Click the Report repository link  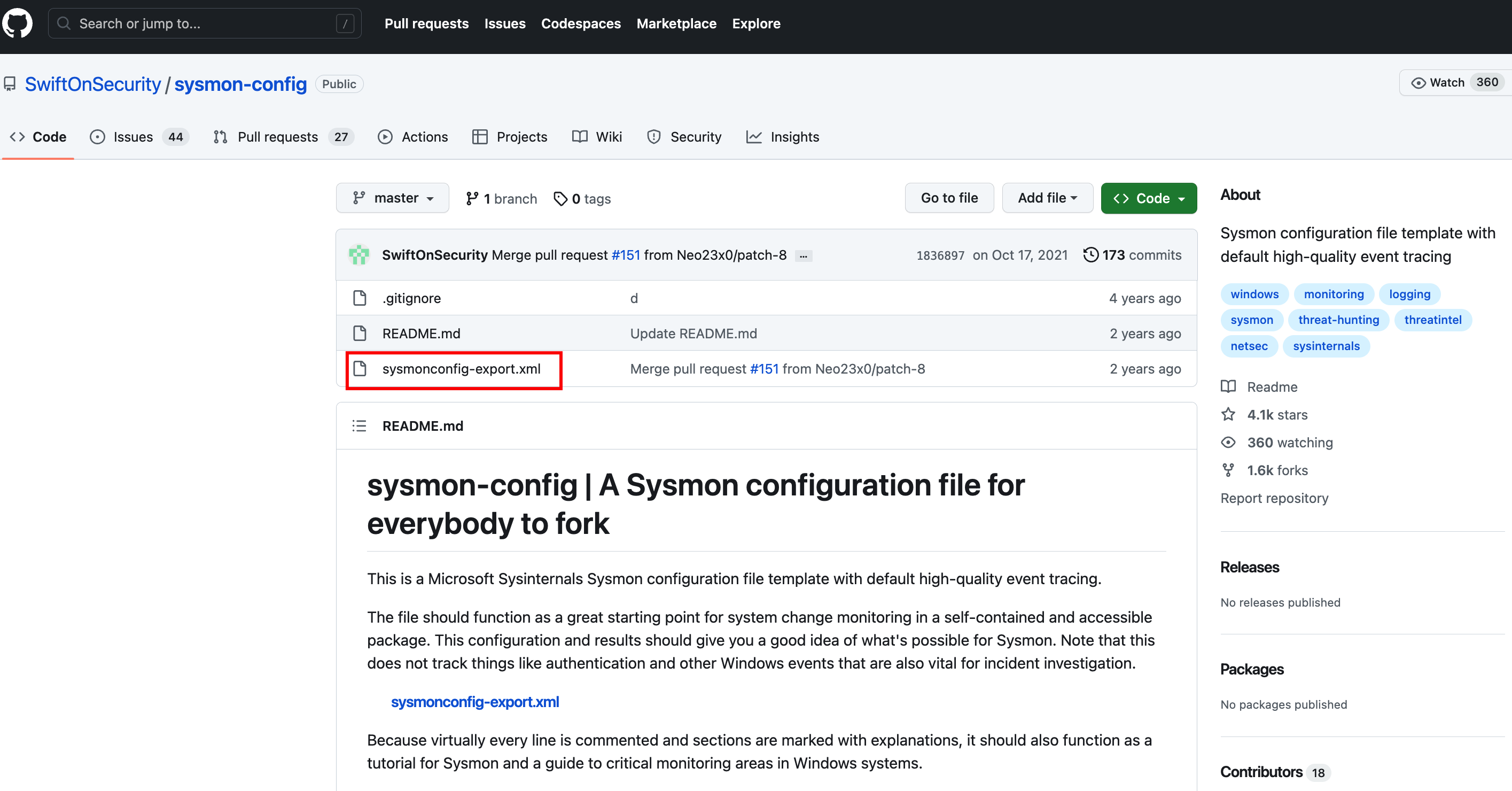coord(1274,498)
